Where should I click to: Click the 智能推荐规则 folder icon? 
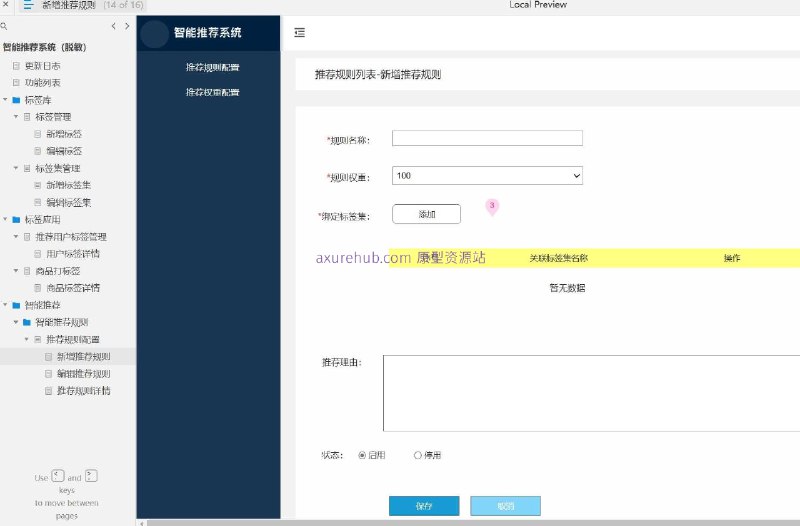(27, 322)
